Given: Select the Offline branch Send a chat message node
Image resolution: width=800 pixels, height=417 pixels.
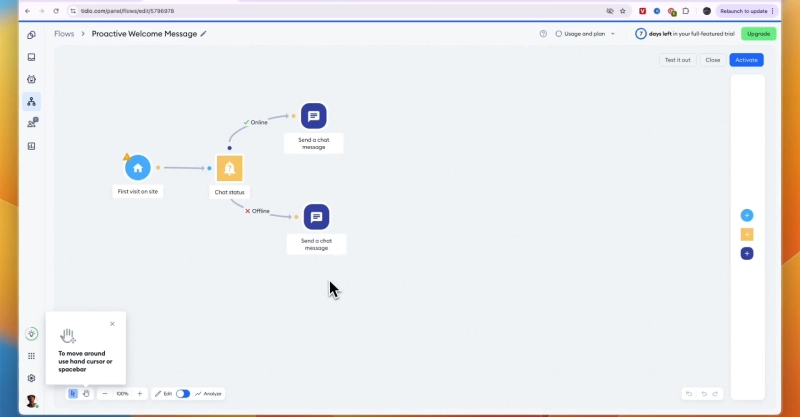Looking at the screenshot, I should point(316,217).
